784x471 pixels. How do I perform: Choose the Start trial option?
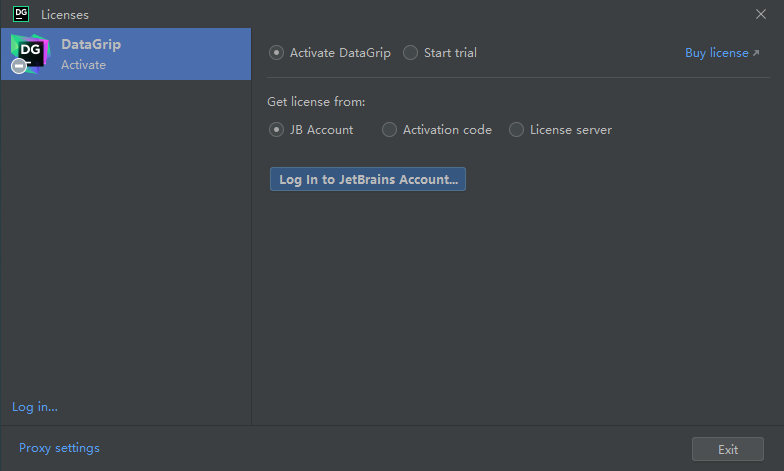[x=411, y=53]
